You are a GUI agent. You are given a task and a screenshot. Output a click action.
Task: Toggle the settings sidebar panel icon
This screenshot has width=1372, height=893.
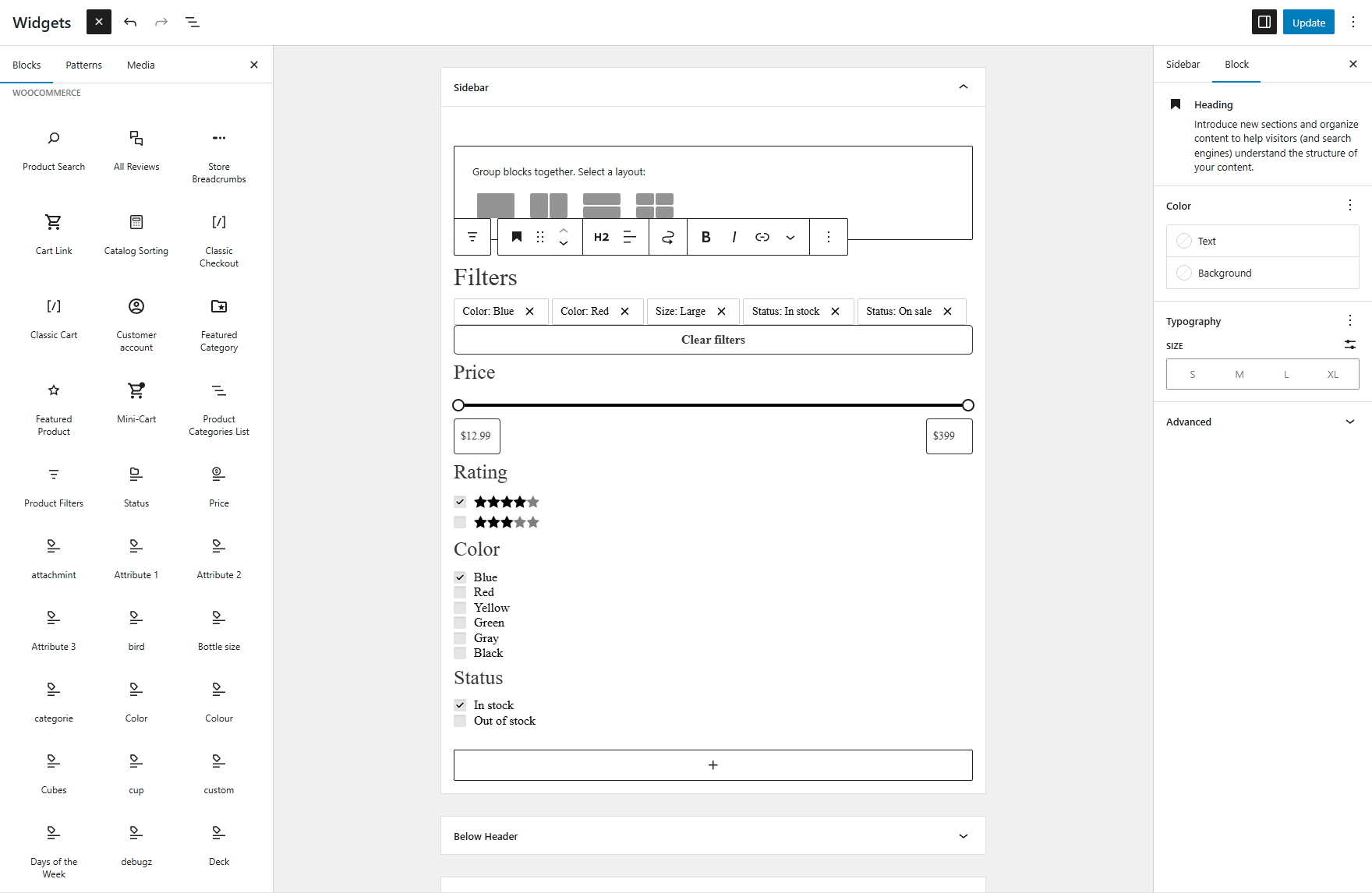coord(1264,23)
